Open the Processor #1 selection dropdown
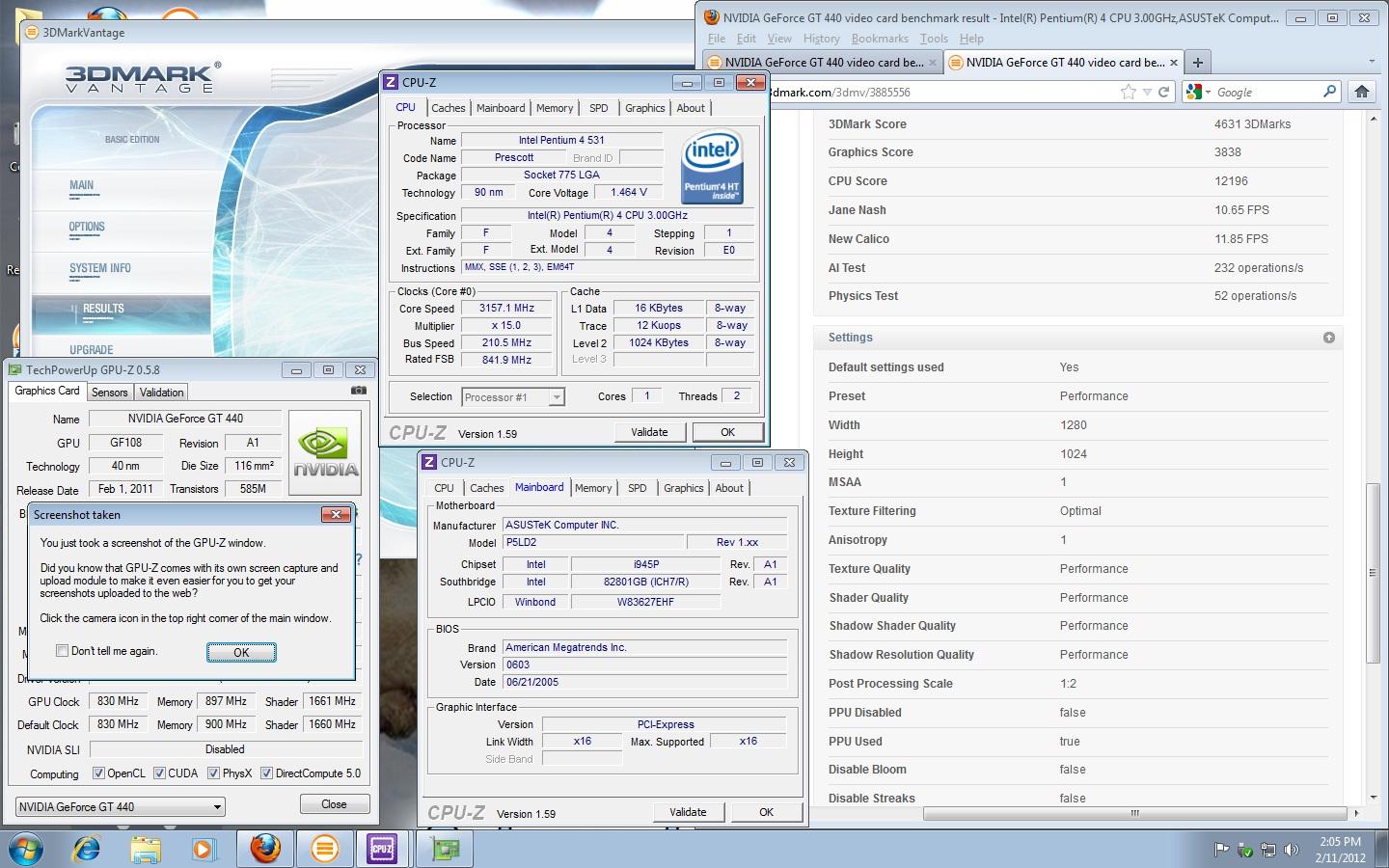This screenshot has width=1389, height=868. (513, 396)
